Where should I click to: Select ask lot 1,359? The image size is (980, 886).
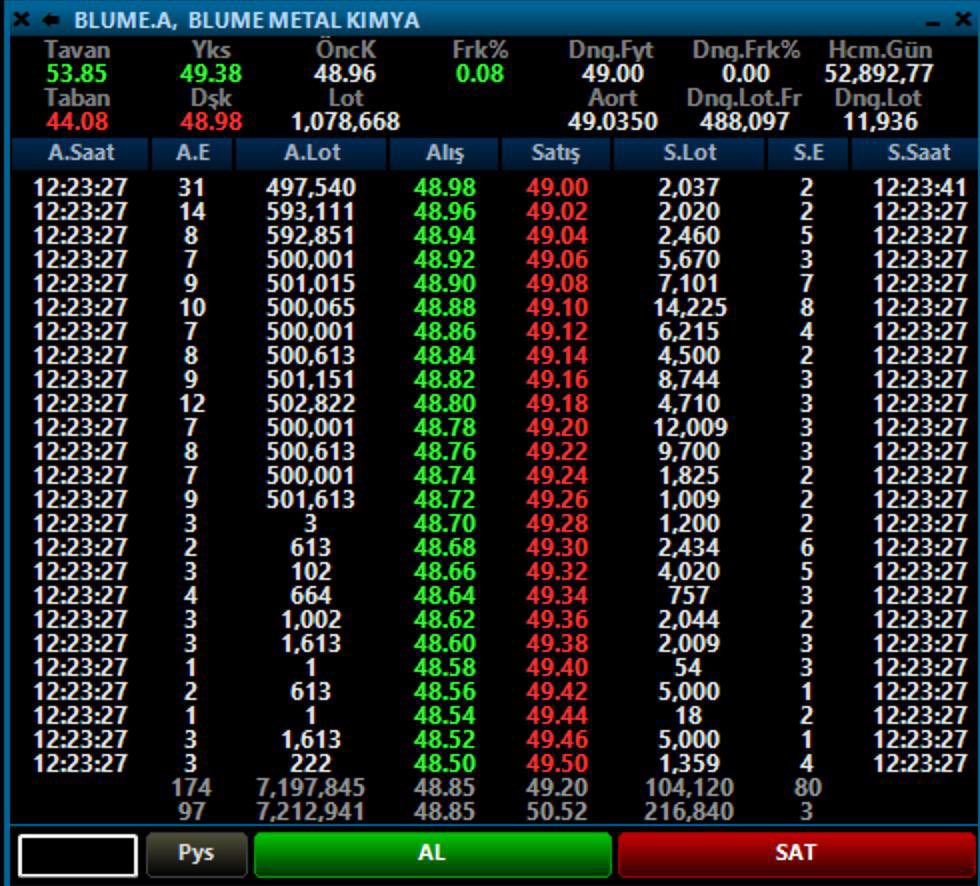689,764
